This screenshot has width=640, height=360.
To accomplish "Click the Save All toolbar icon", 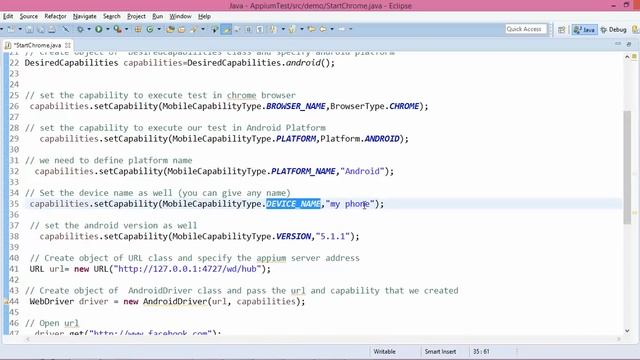I will [41, 29].
